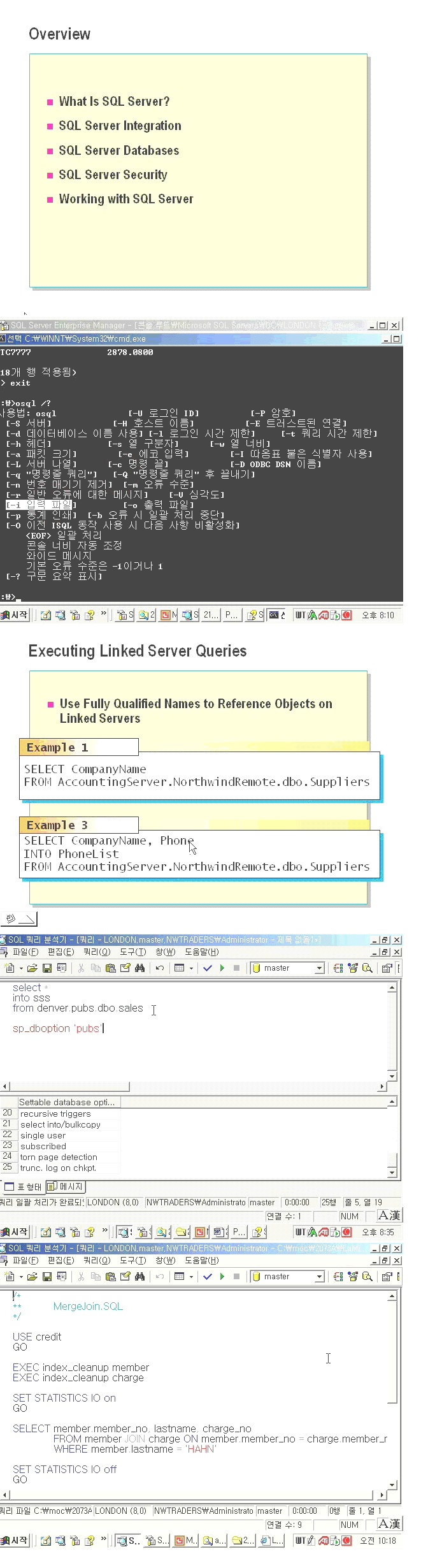Viewport: 421px width, 1568px height.
Task: Click 시작 Start button on 오후 8:10 taskbar
Action: pyautogui.click(x=15, y=614)
